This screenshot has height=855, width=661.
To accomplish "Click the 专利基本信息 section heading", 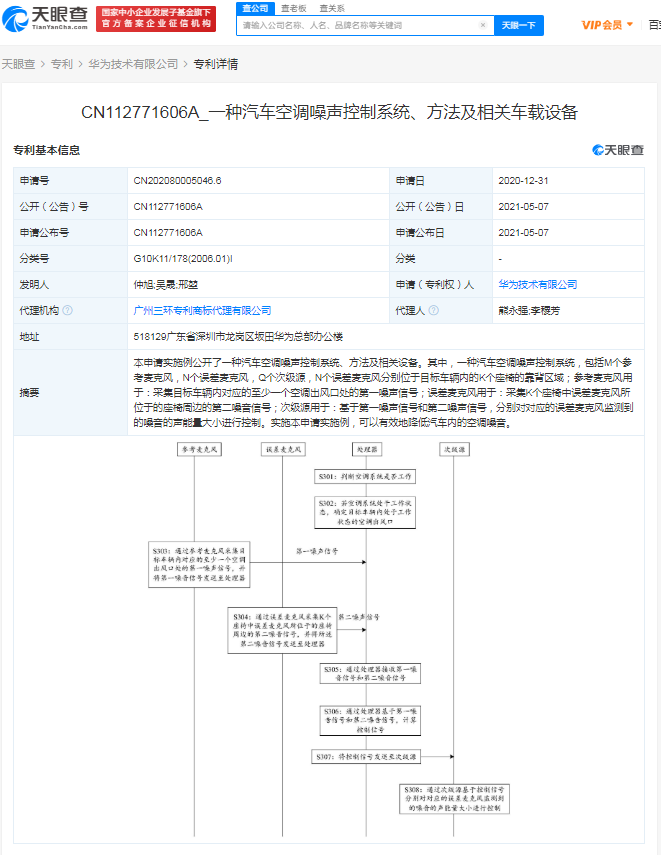I will coord(46,150).
